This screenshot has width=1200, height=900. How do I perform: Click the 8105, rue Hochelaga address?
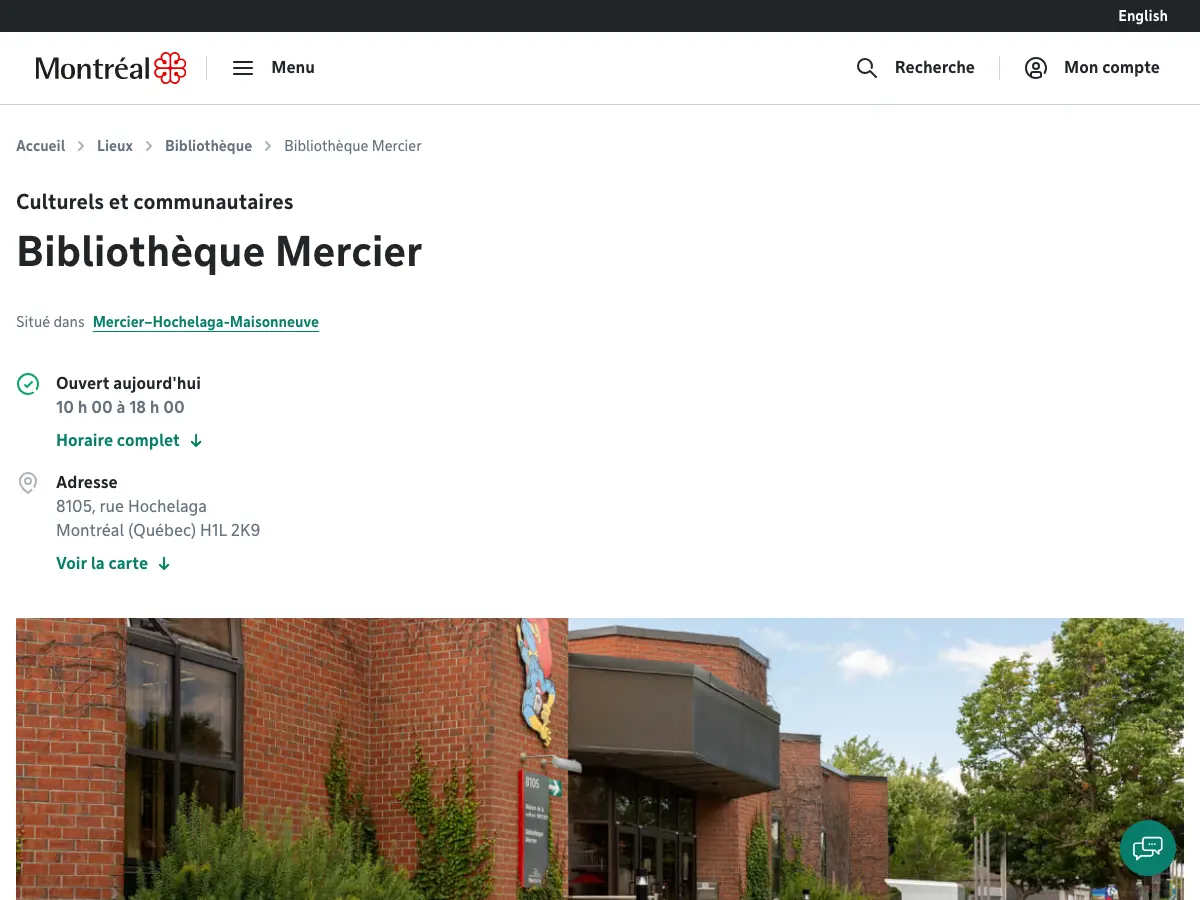coord(131,506)
